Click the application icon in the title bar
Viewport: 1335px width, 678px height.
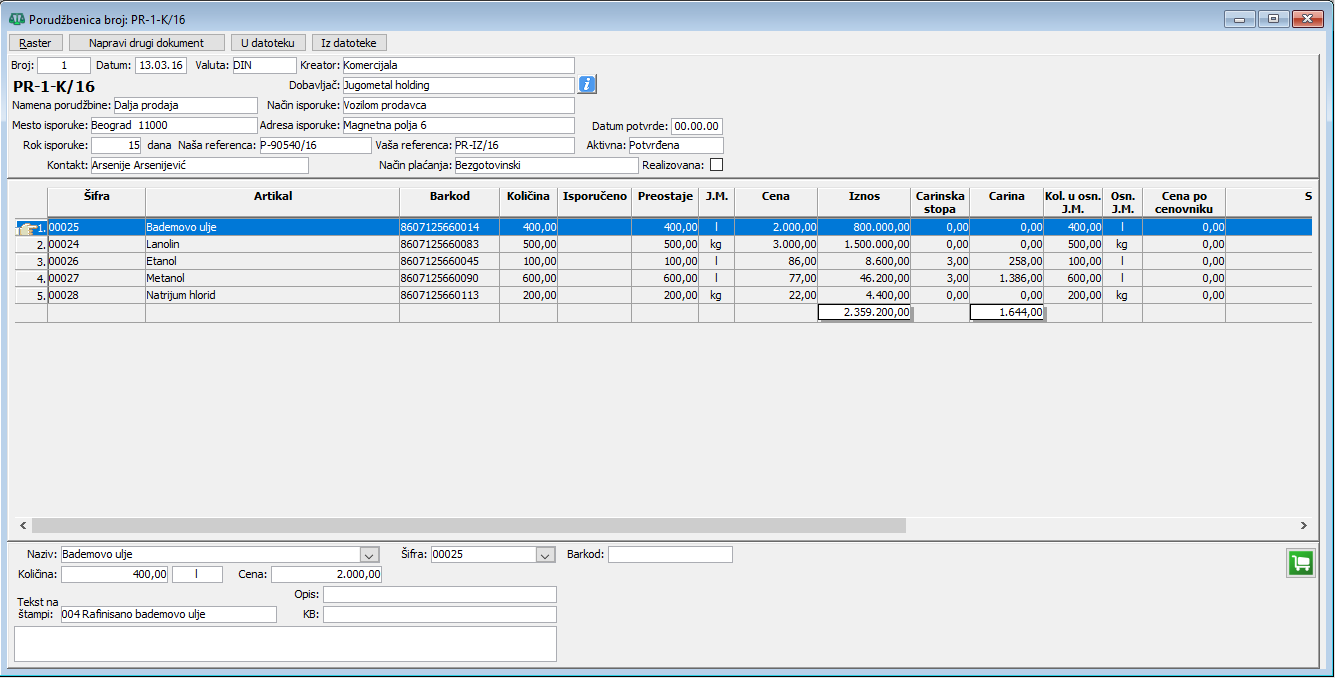pyautogui.click(x=17, y=19)
